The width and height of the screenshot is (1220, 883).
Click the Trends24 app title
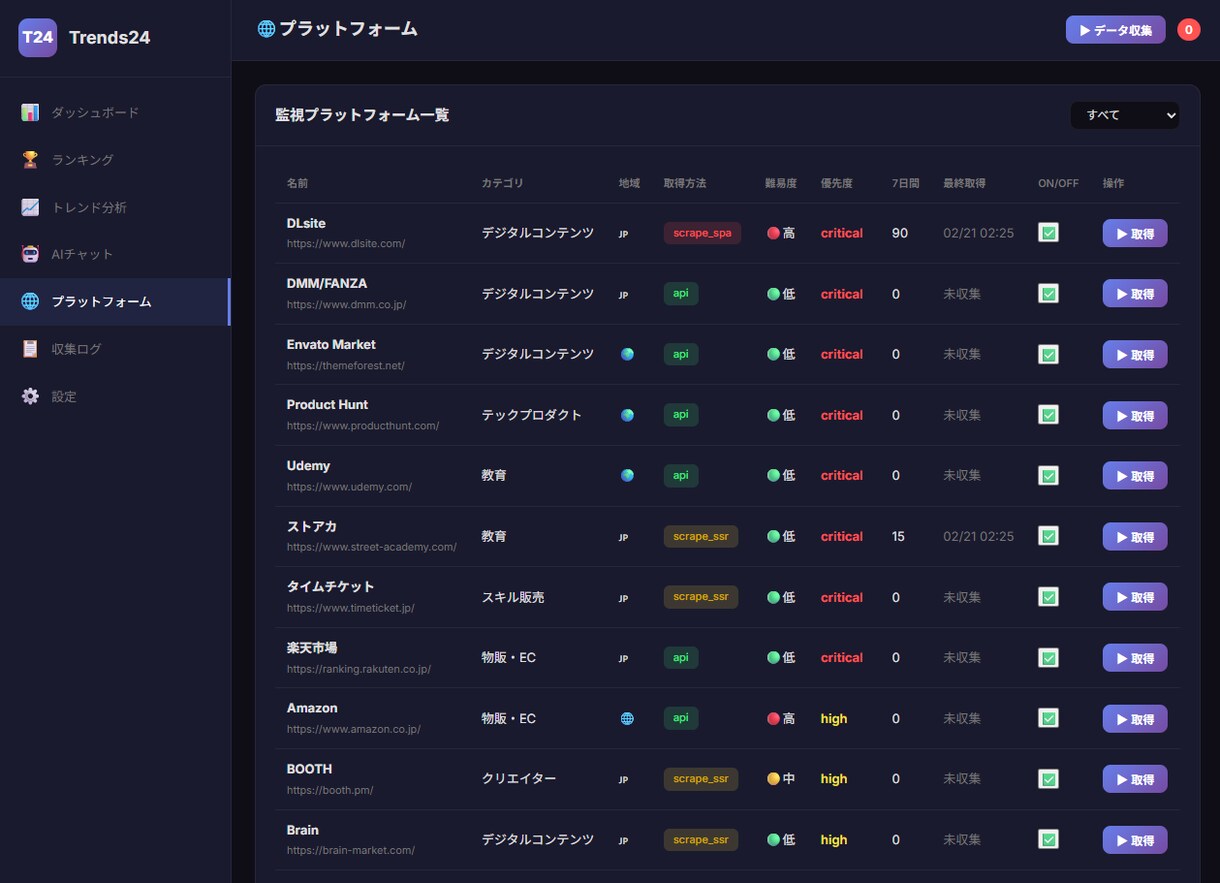point(110,38)
